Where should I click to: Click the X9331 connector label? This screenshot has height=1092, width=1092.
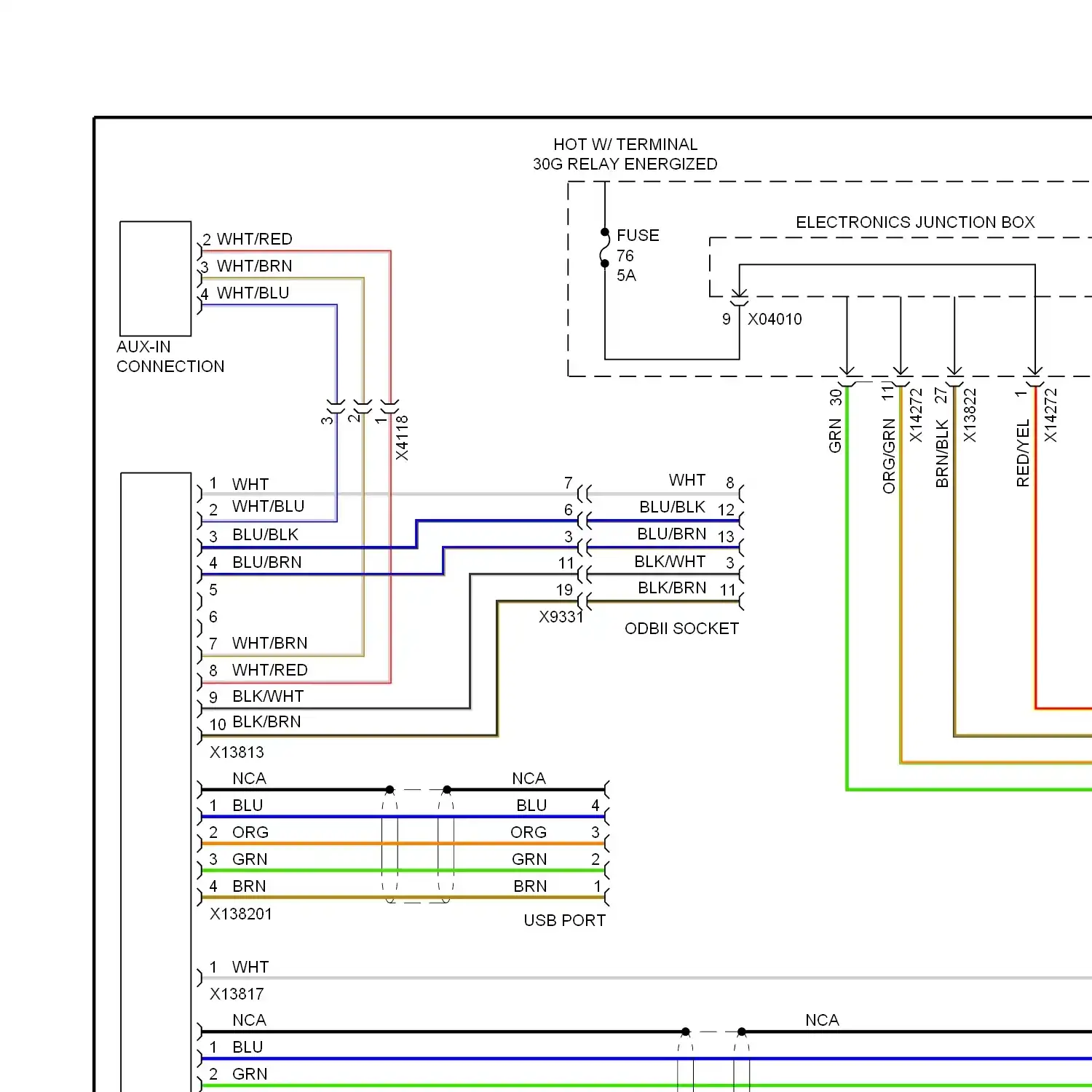coord(561,617)
